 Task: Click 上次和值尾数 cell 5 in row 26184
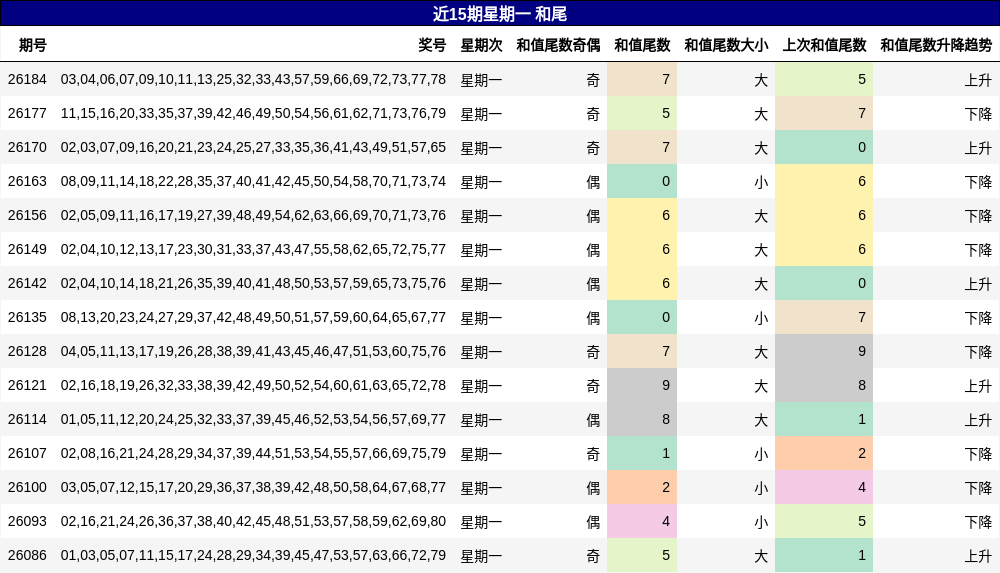click(824, 79)
